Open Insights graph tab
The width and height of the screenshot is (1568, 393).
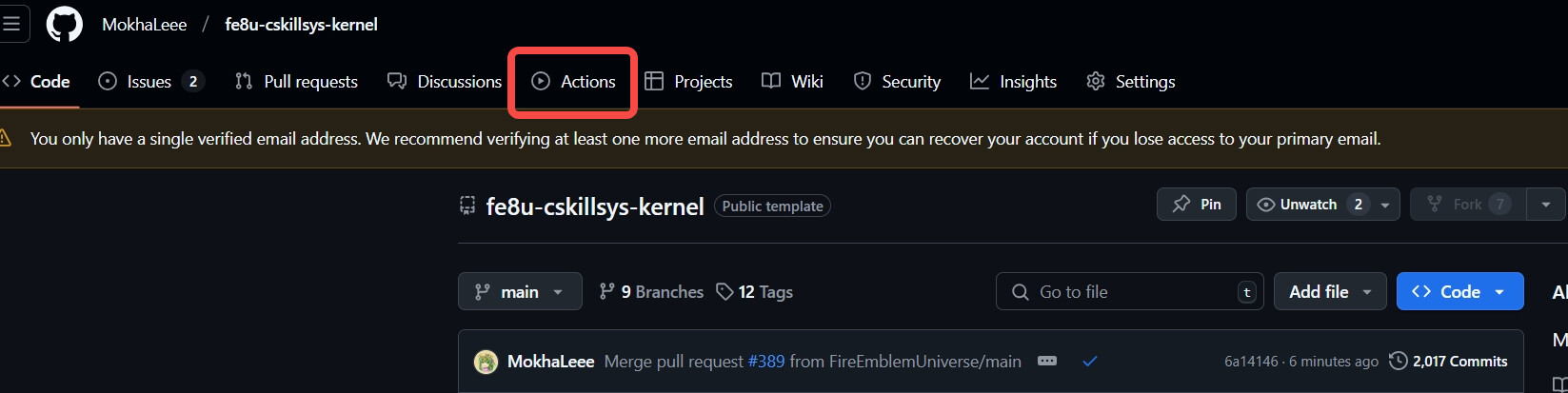[x=1013, y=82]
